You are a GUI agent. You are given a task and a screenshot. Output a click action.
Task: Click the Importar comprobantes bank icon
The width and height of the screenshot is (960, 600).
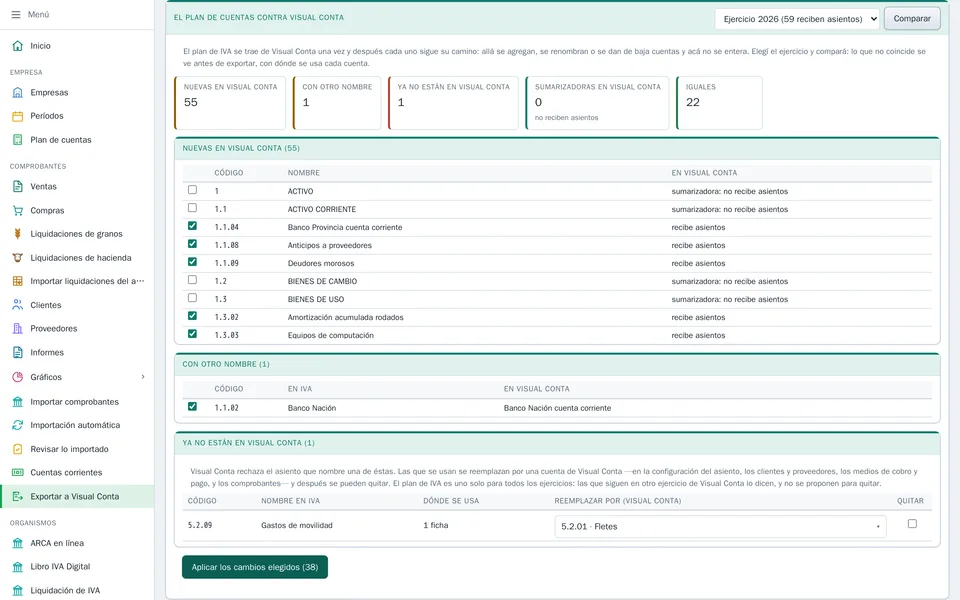[x=18, y=402]
